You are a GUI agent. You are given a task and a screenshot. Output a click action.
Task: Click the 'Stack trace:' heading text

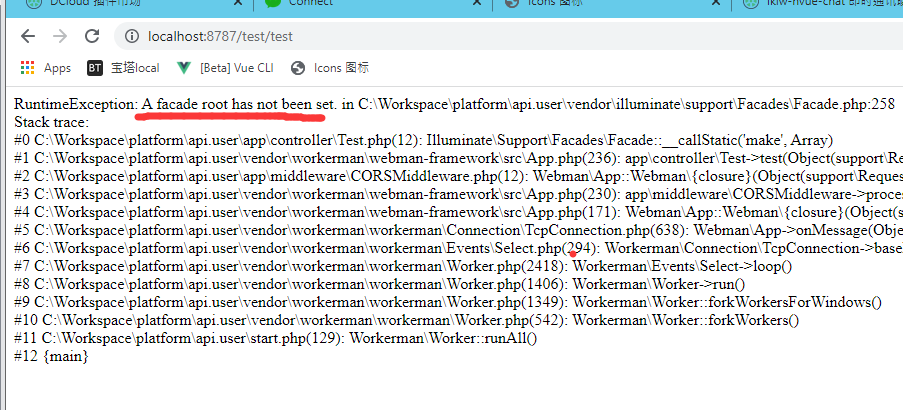click(52, 122)
